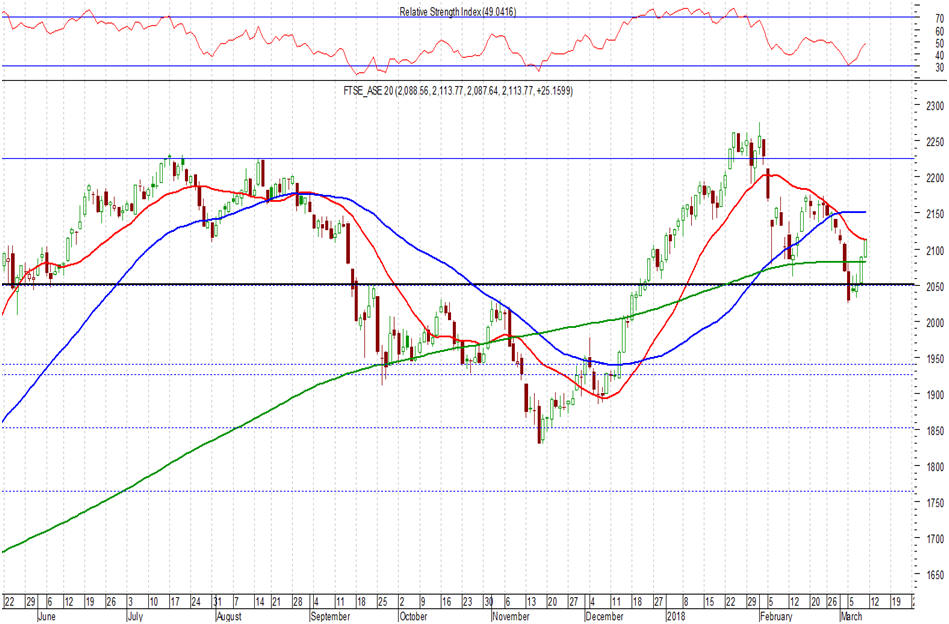The width and height of the screenshot is (949, 624).
Task: Select the 50 level on RSI axis
Action: 939,44
